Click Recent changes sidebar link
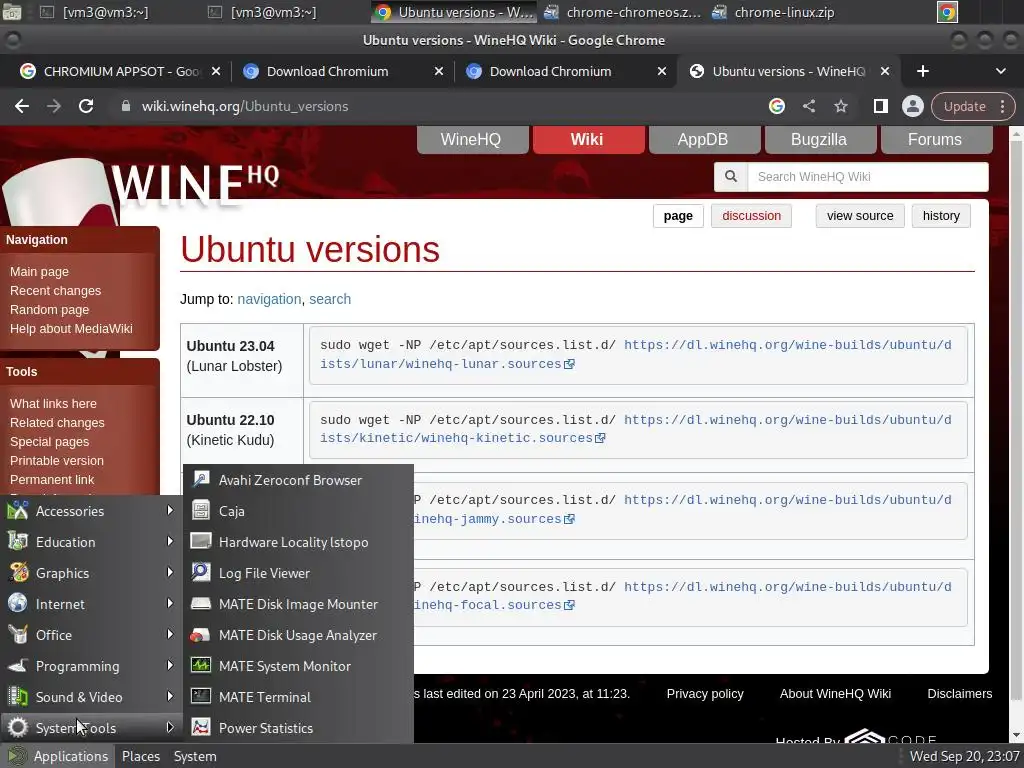Image resolution: width=1024 pixels, height=768 pixels. tap(56, 291)
